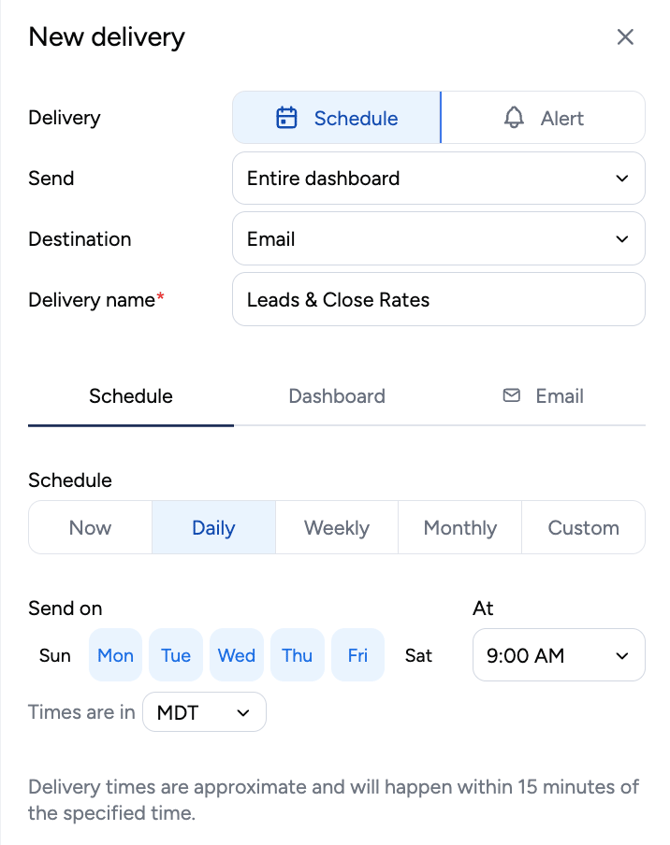Select the Schedule settings tab
670x845 pixels.
[131, 396]
